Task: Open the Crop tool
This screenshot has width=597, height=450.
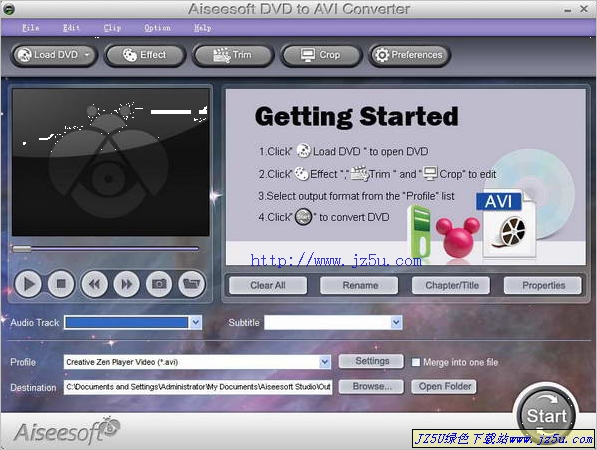Action: click(321, 55)
